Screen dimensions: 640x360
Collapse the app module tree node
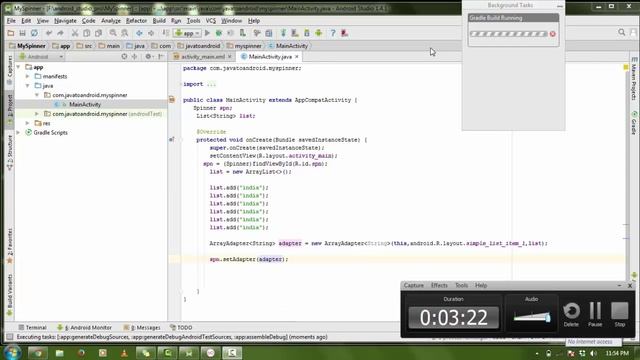point(18,67)
